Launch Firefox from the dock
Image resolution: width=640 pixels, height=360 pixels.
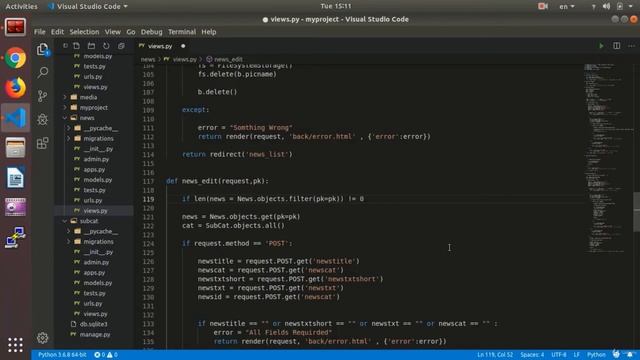(x=16, y=88)
